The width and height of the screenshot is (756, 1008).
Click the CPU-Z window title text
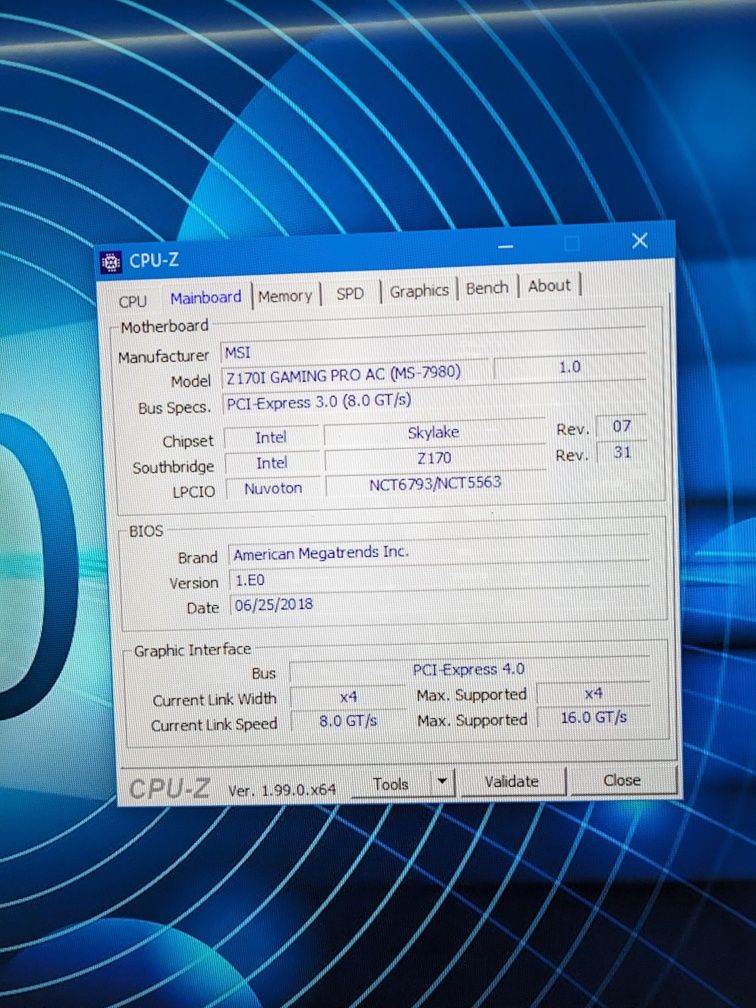click(x=154, y=260)
